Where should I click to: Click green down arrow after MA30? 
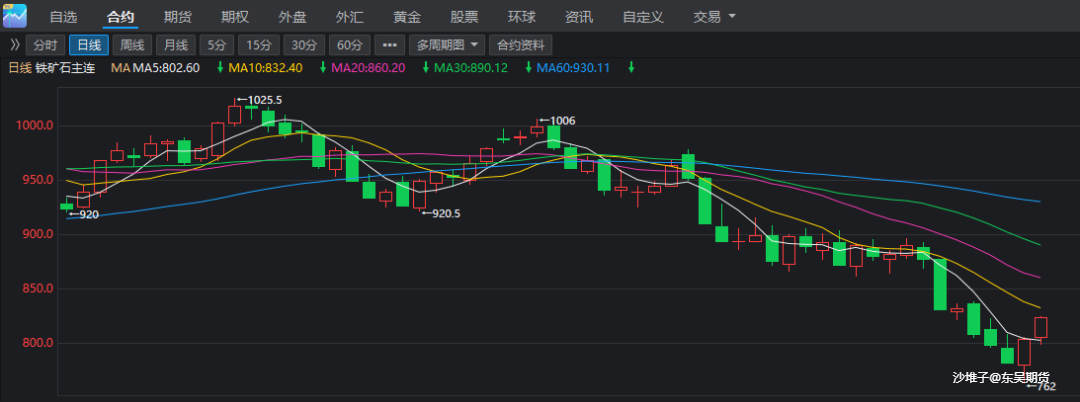click(x=528, y=67)
